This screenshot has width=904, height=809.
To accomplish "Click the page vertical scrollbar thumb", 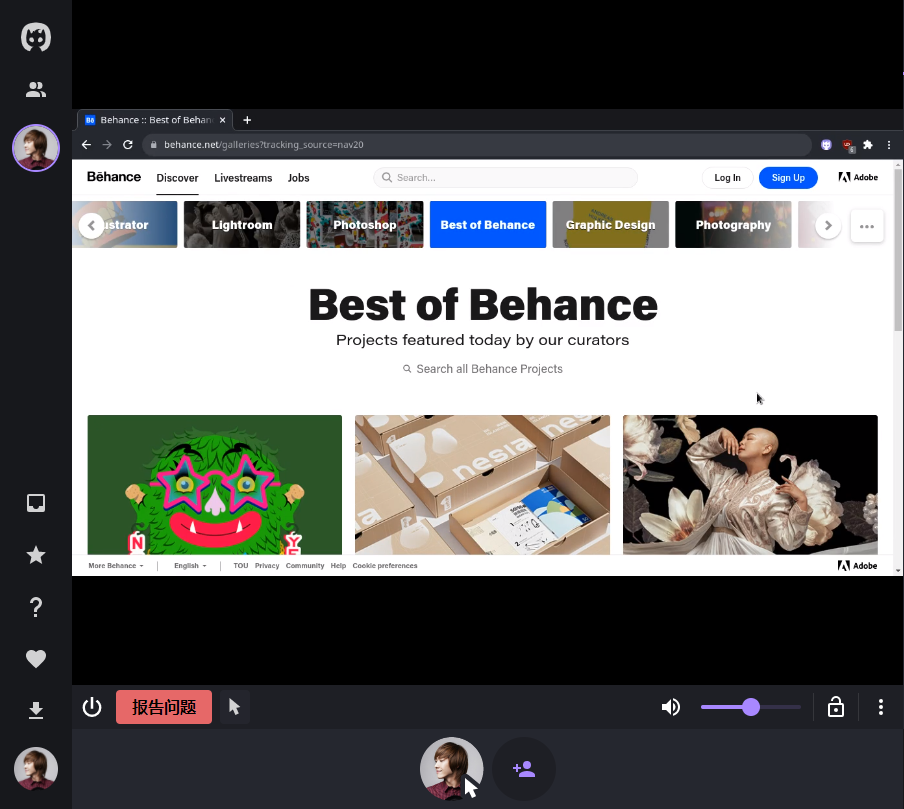I will pos(898,250).
